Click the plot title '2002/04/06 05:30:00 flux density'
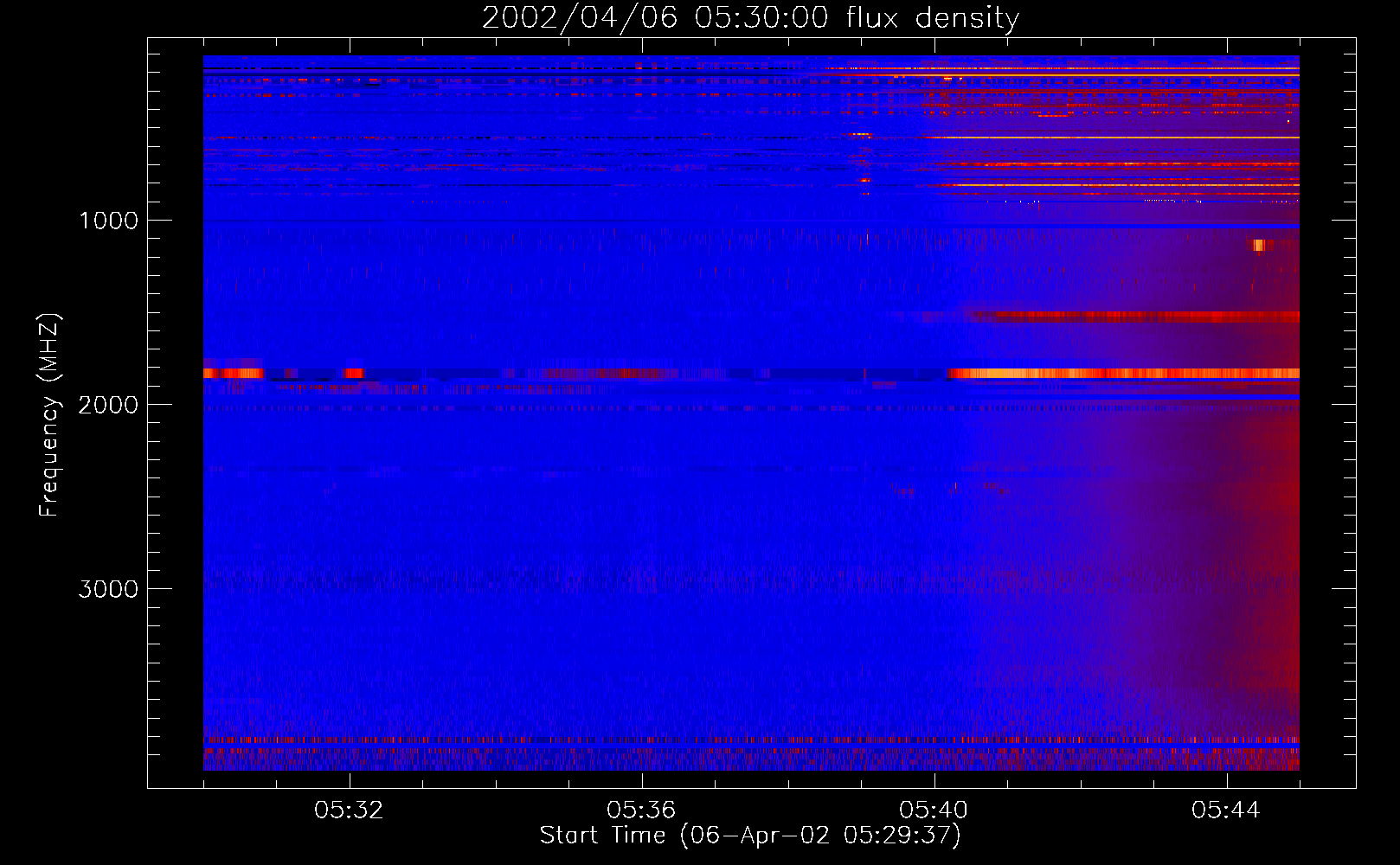This screenshot has height=865, width=1400. tap(750, 17)
